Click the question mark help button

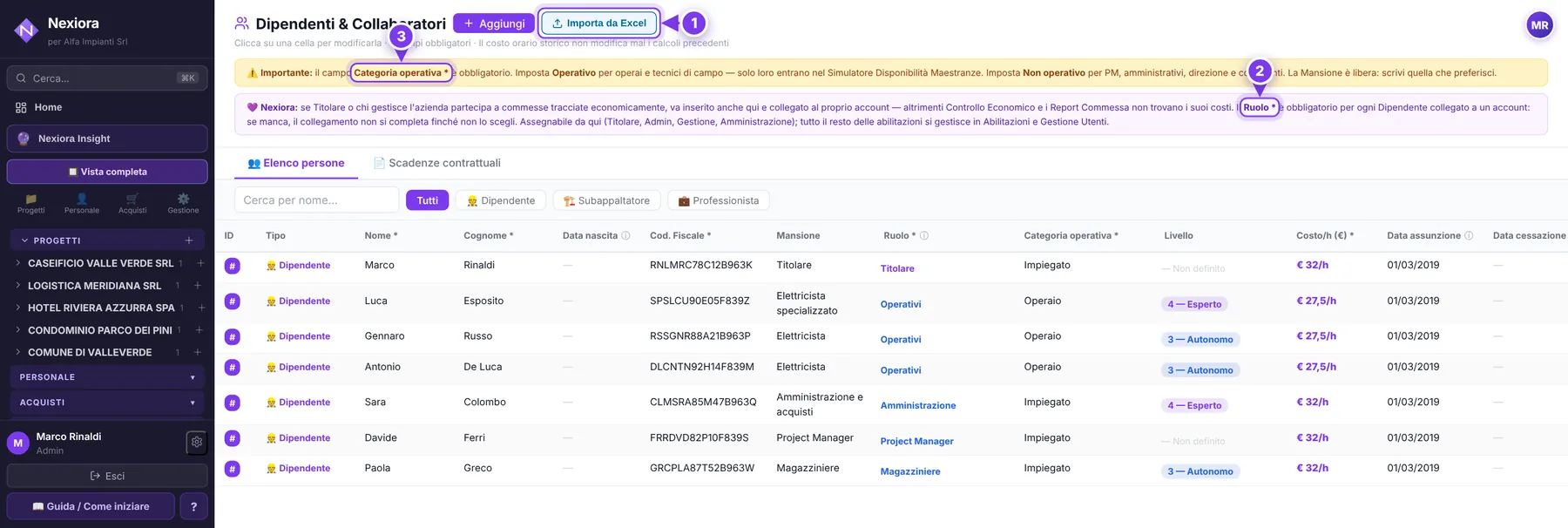(193, 506)
